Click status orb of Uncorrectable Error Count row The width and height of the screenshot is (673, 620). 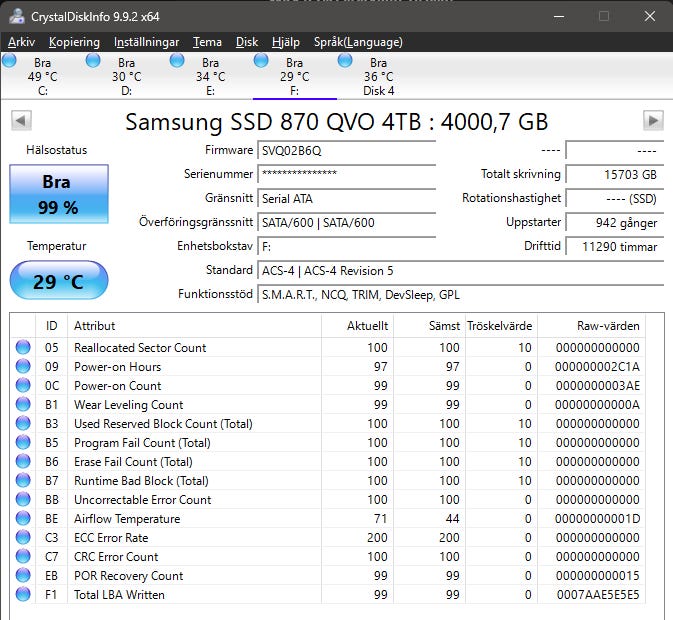point(23,499)
